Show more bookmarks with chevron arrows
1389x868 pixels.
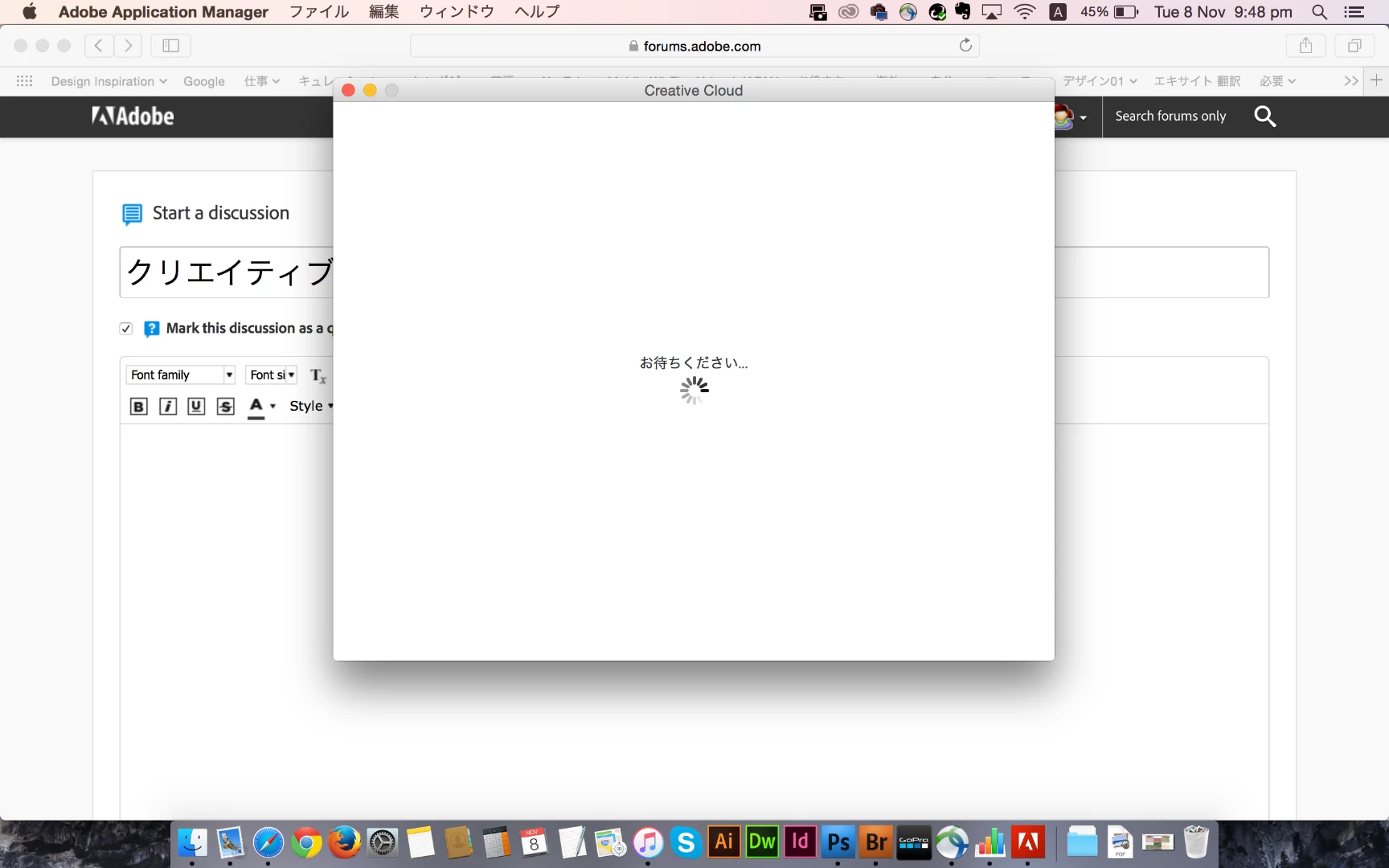point(1351,81)
